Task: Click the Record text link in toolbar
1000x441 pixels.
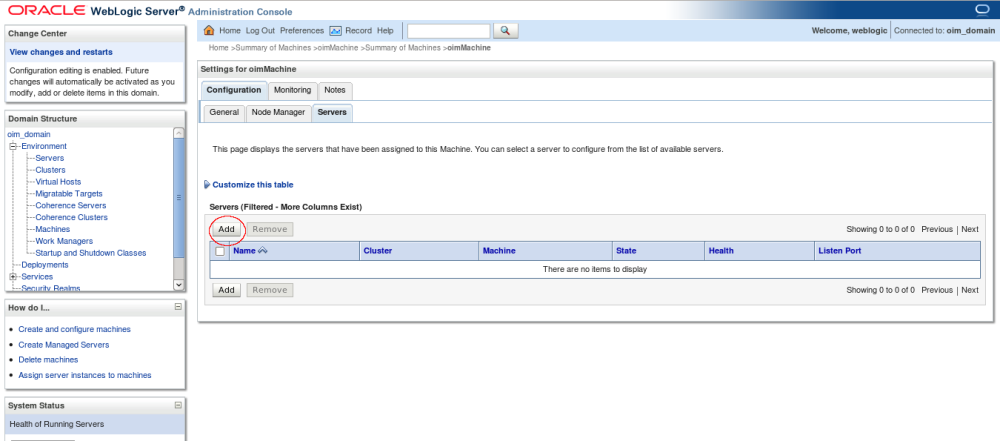Action: tap(358, 31)
